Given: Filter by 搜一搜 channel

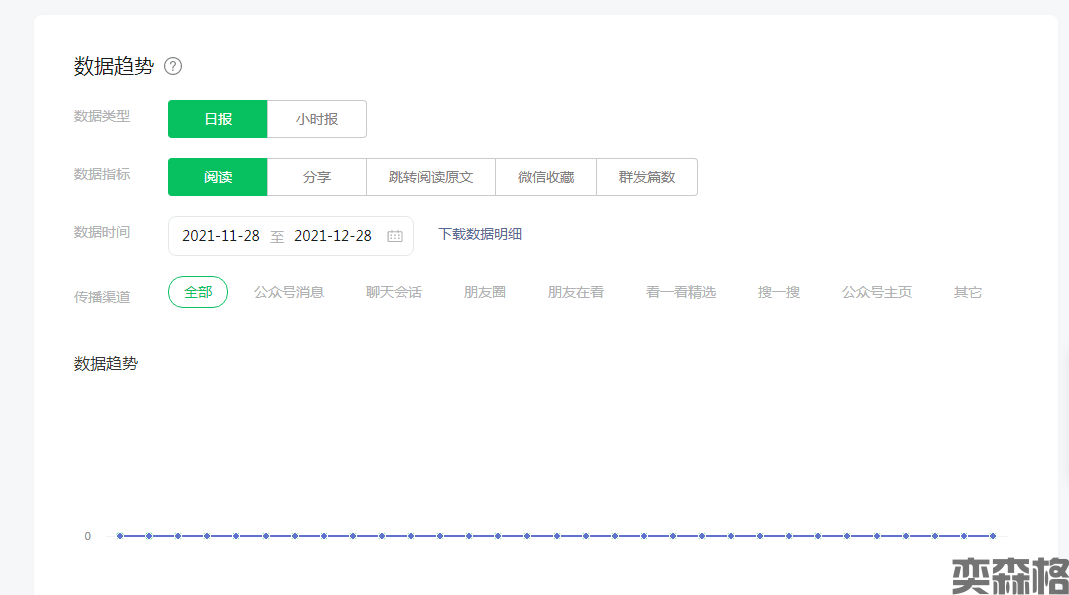Looking at the screenshot, I should click(779, 292).
